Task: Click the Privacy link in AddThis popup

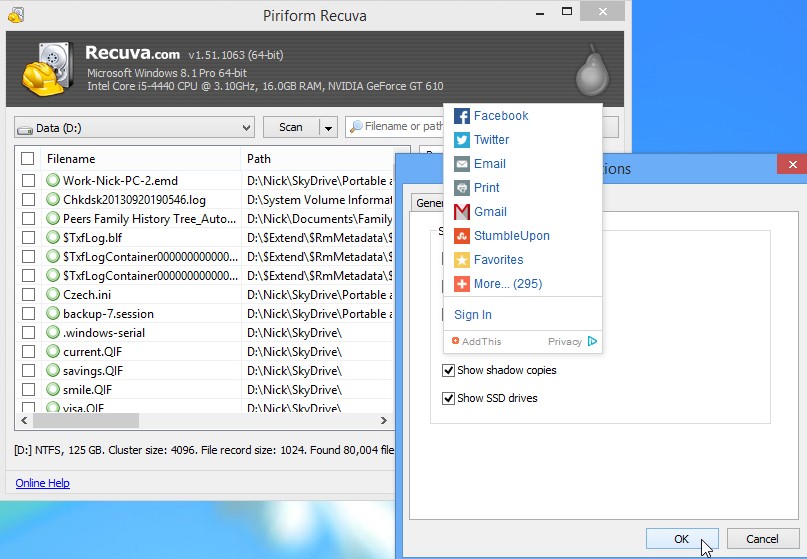Action: [565, 342]
